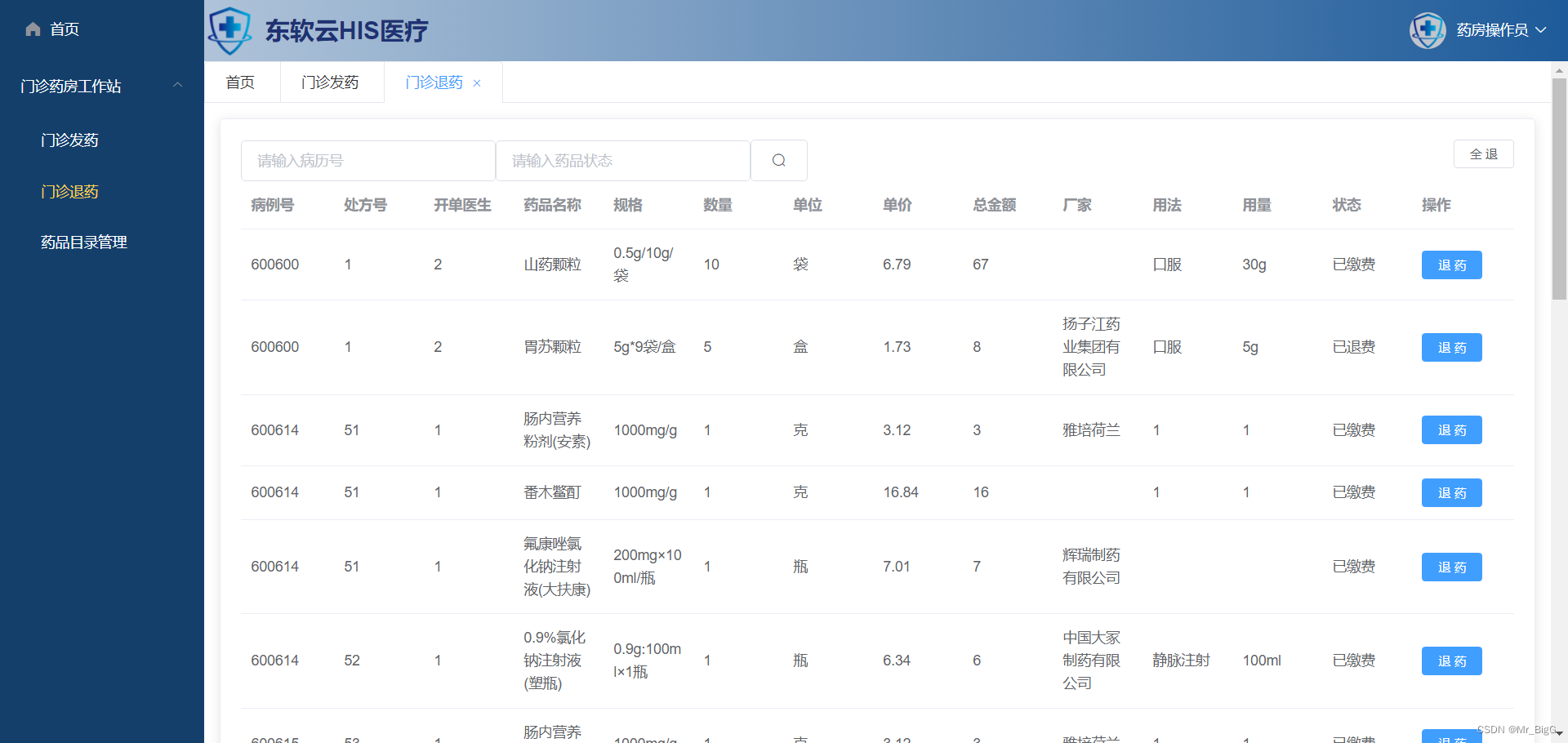Click the 0.5g/10g/袋 specification cell
The image size is (1568, 743).
[x=644, y=265]
